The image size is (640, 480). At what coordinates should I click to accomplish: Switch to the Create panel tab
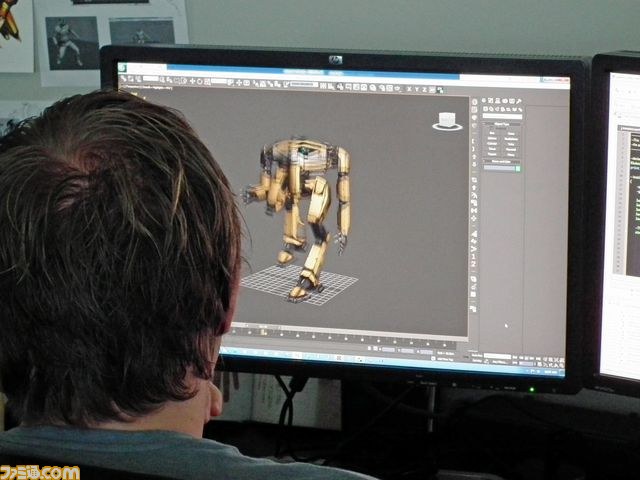coord(484,101)
